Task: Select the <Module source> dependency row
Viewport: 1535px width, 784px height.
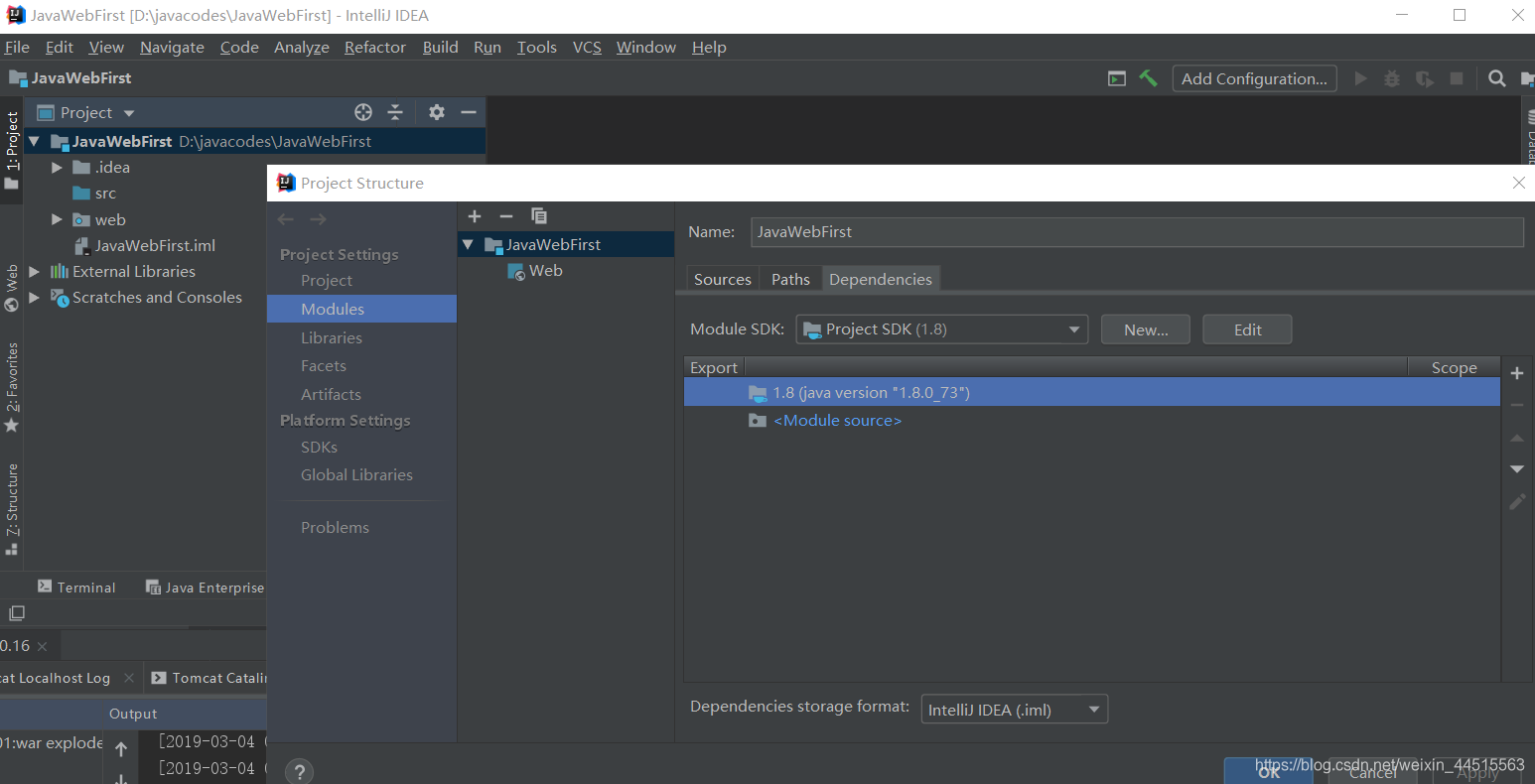Action: tap(1092, 421)
